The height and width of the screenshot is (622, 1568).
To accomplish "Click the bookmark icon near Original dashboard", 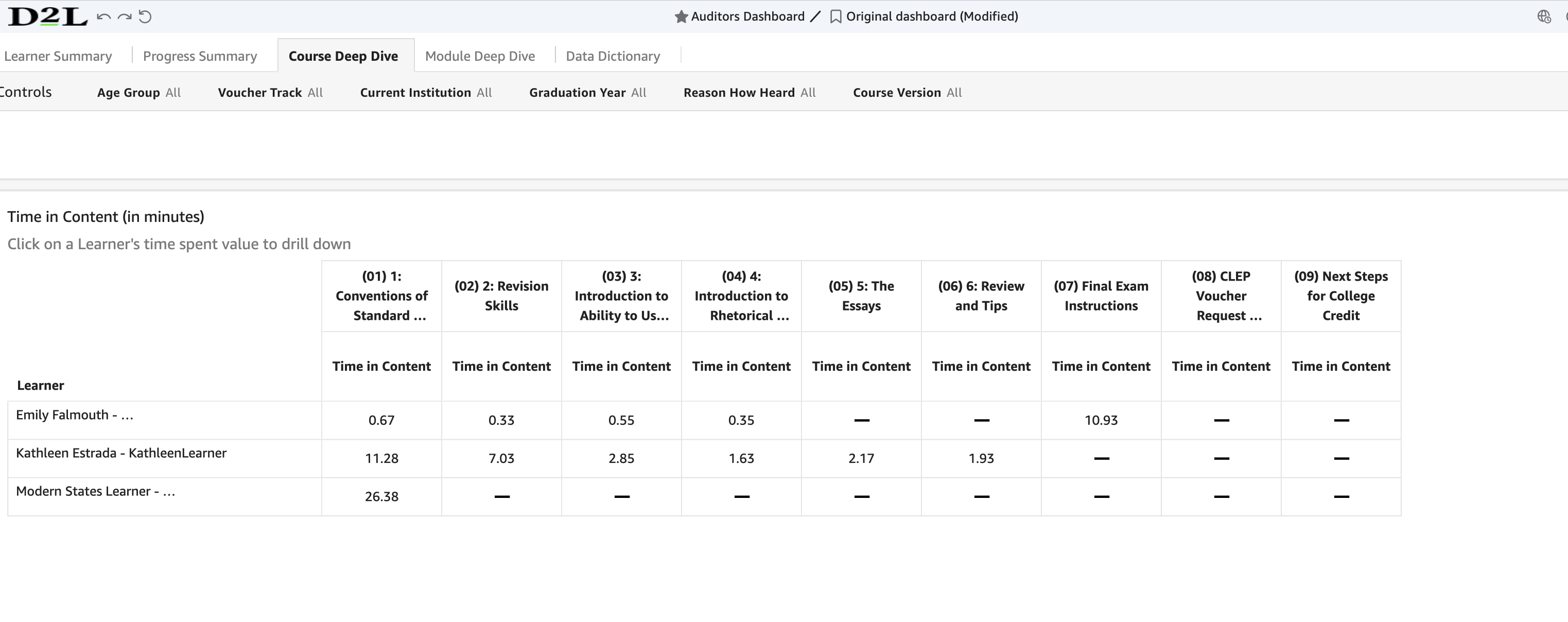I will tap(835, 16).
